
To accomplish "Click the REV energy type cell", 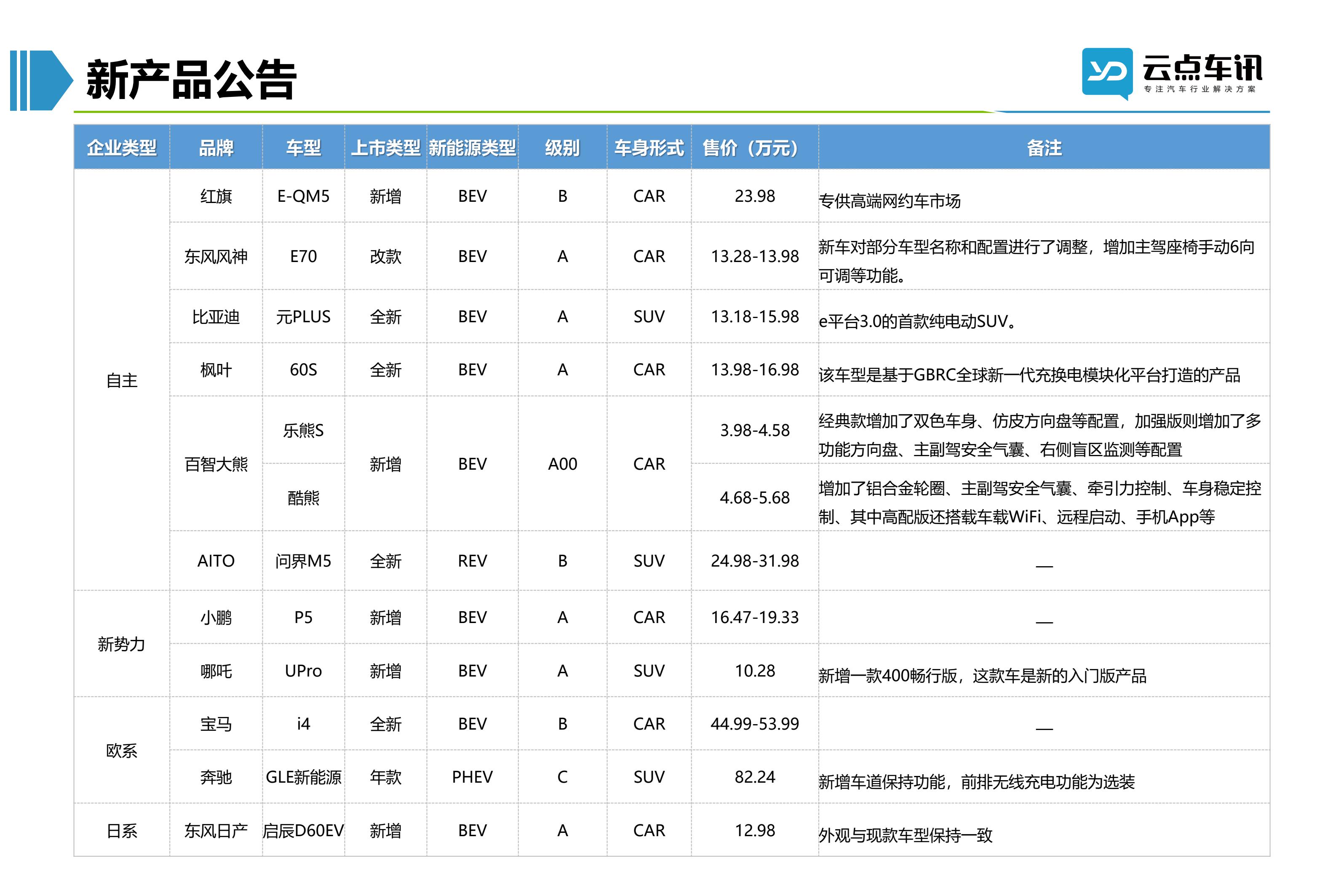I will coord(473,561).
